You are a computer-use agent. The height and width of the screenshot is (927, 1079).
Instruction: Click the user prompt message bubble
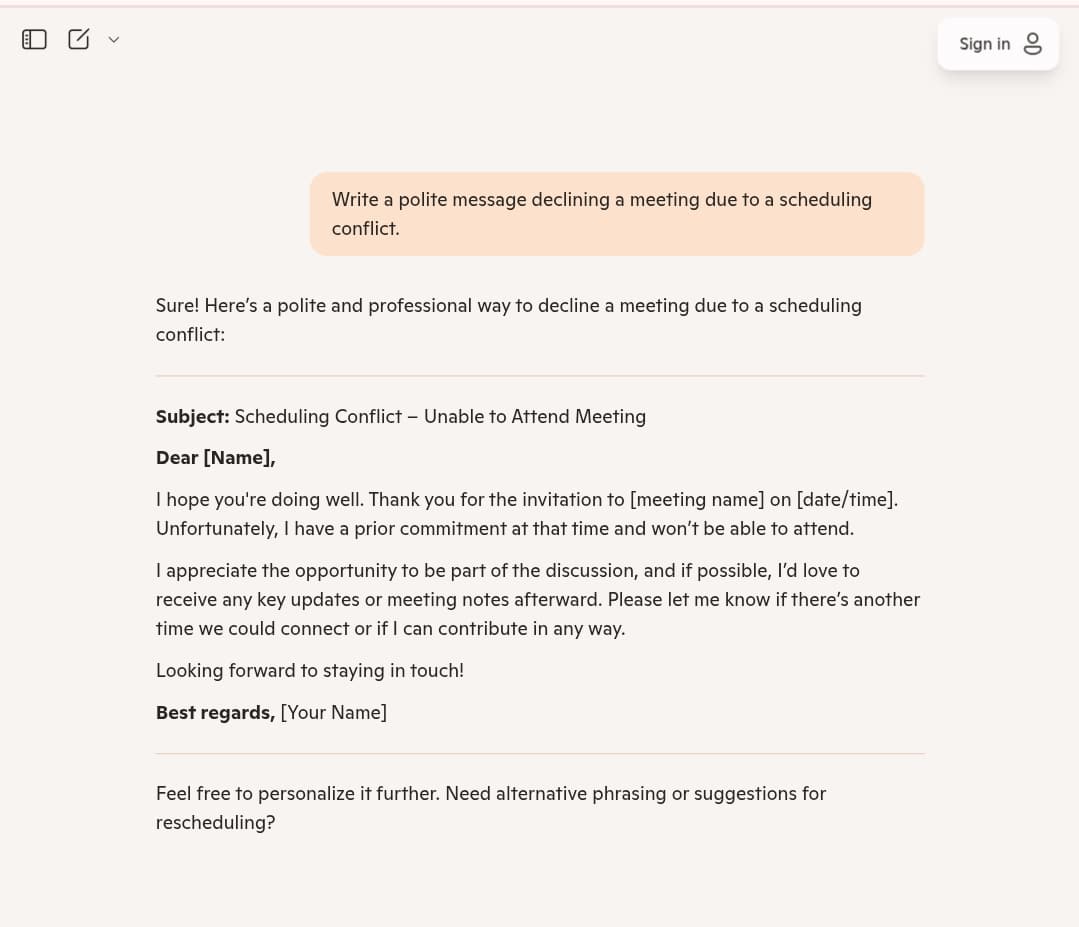[616, 214]
